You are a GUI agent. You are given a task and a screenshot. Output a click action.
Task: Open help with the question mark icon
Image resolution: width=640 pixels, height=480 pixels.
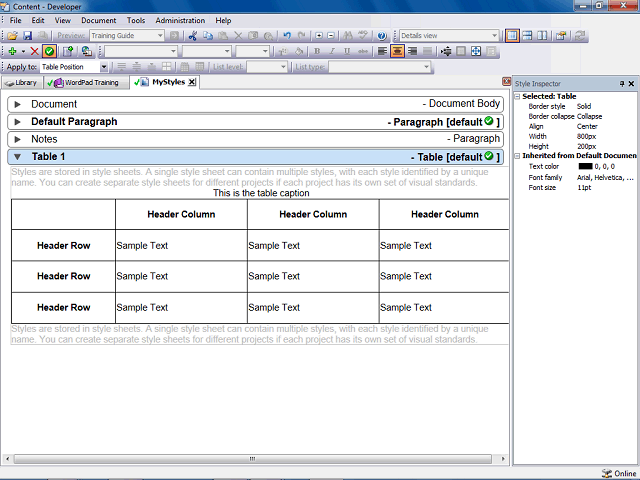click(382, 36)
